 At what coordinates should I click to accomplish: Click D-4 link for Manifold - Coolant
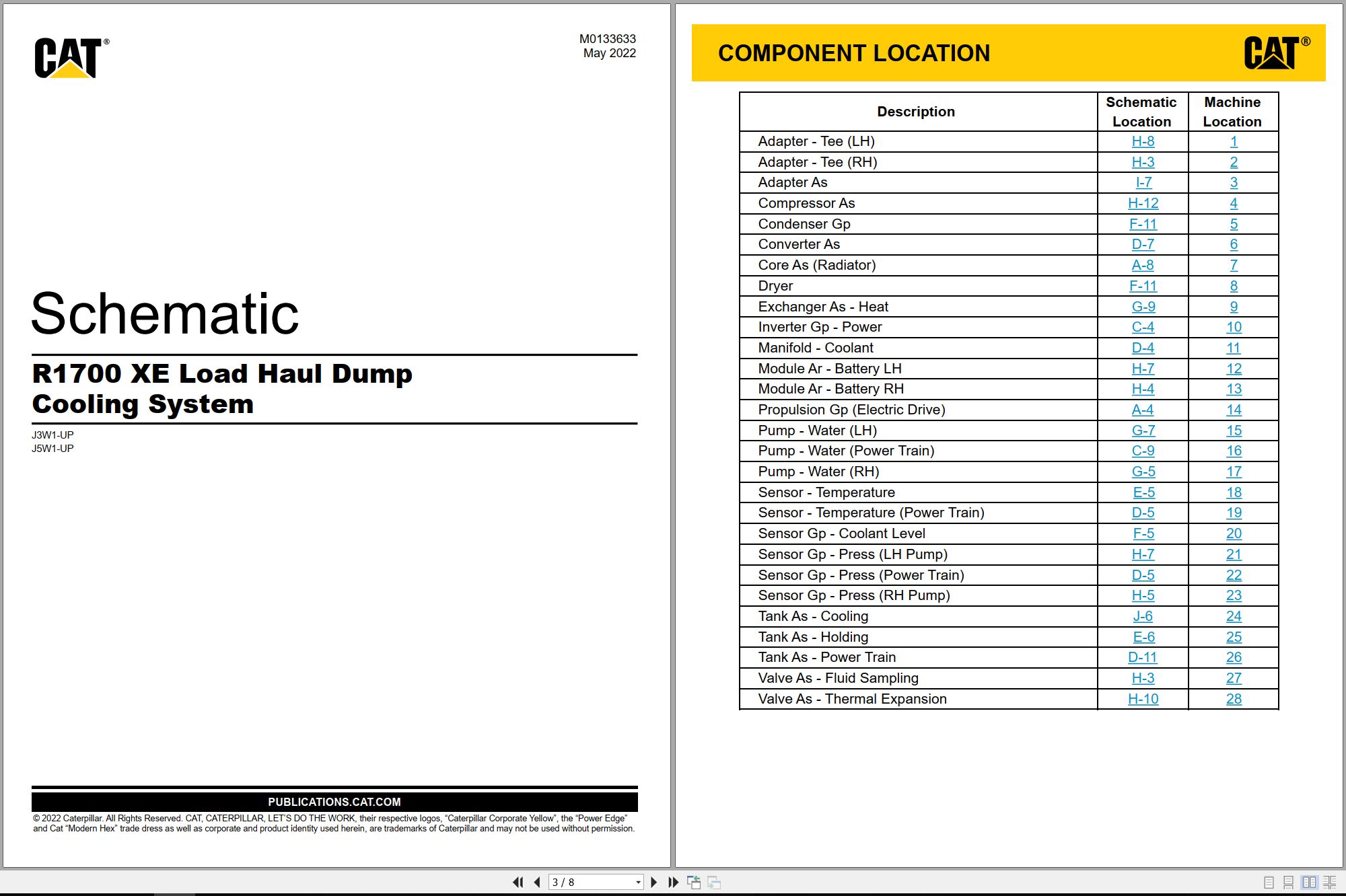tap(1143, 348)
